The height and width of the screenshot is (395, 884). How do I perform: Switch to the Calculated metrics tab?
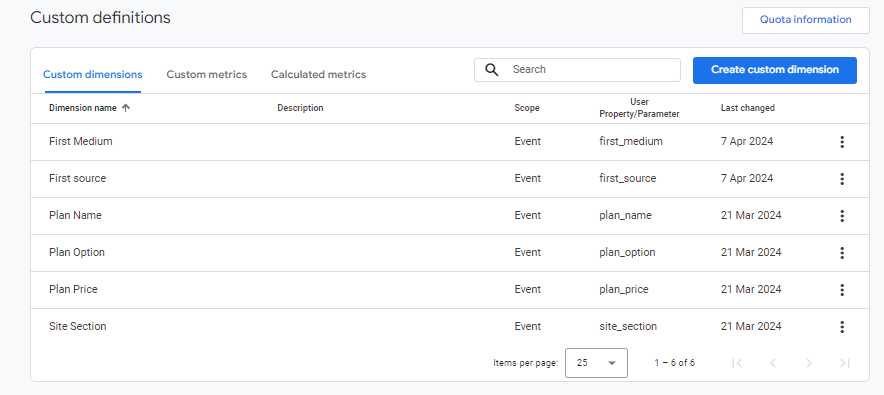(x=319, y=74)
